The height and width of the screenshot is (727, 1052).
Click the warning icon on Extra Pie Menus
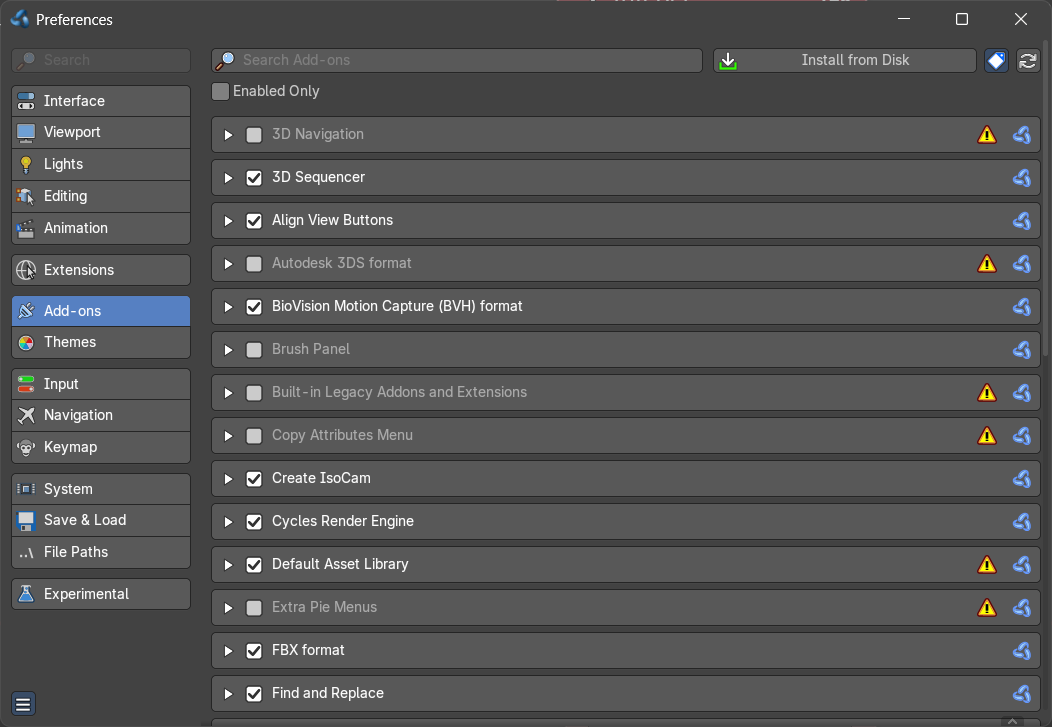point(986,608)
